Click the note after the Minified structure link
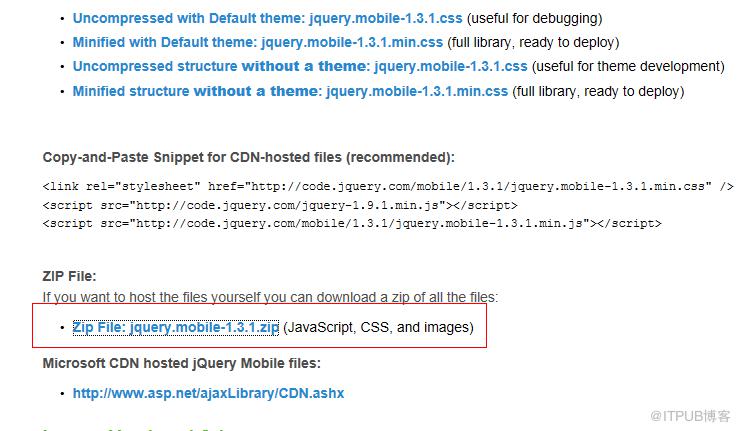The width and height of the screenshot is (740, 431). click(598, 91)
